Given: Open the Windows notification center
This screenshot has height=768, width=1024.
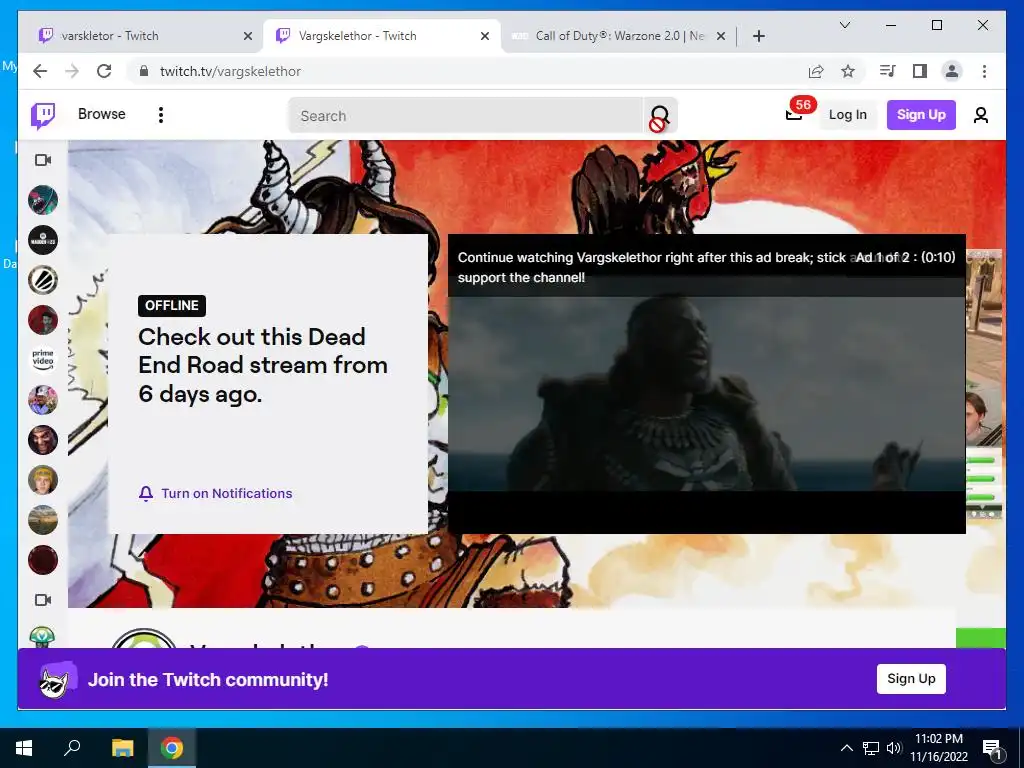Looking at the screenshot, I should pos(992,748).
